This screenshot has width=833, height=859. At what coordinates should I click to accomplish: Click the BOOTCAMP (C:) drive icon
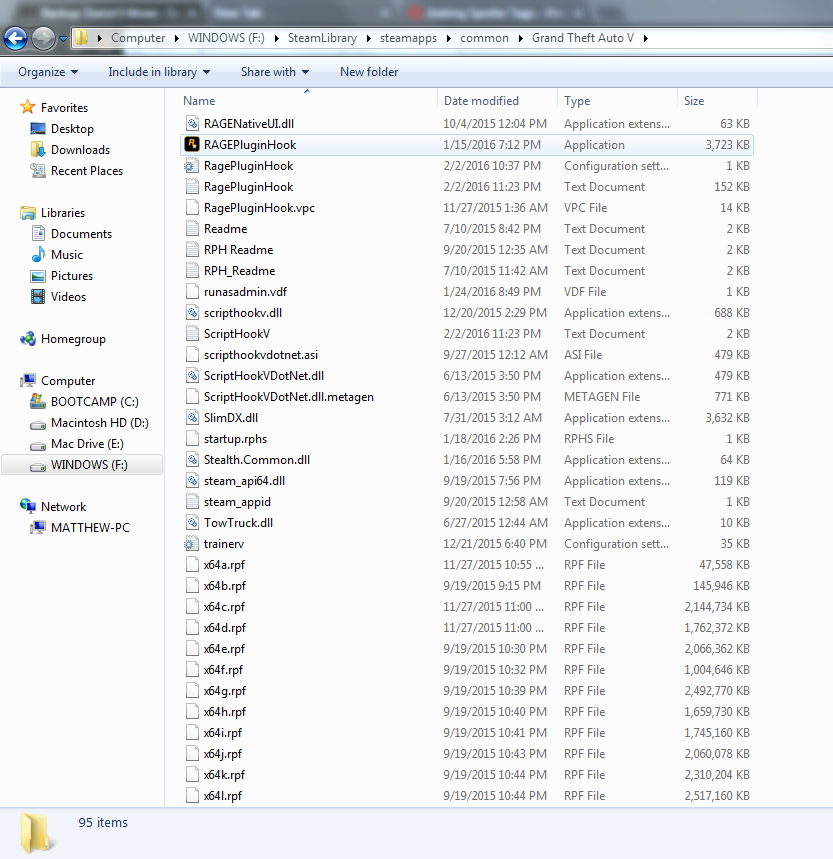coord(38,402)
